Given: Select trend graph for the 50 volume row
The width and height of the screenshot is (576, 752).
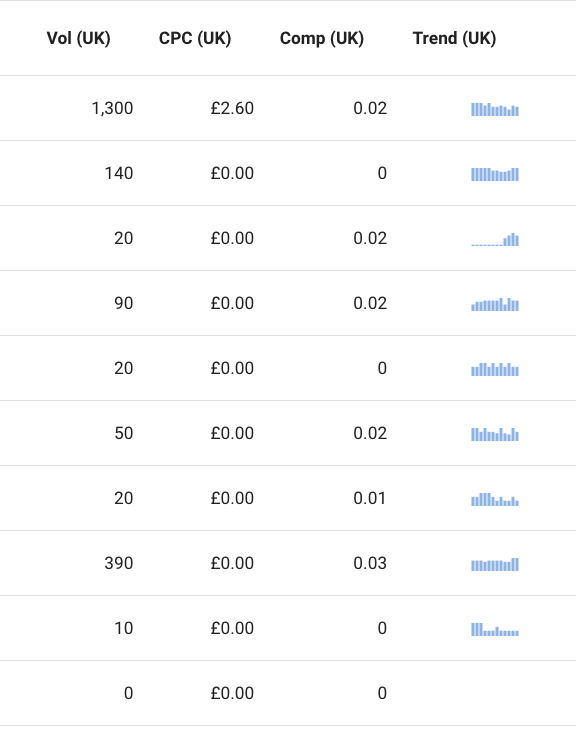Looking at the screenshot, I should point(495,434).
